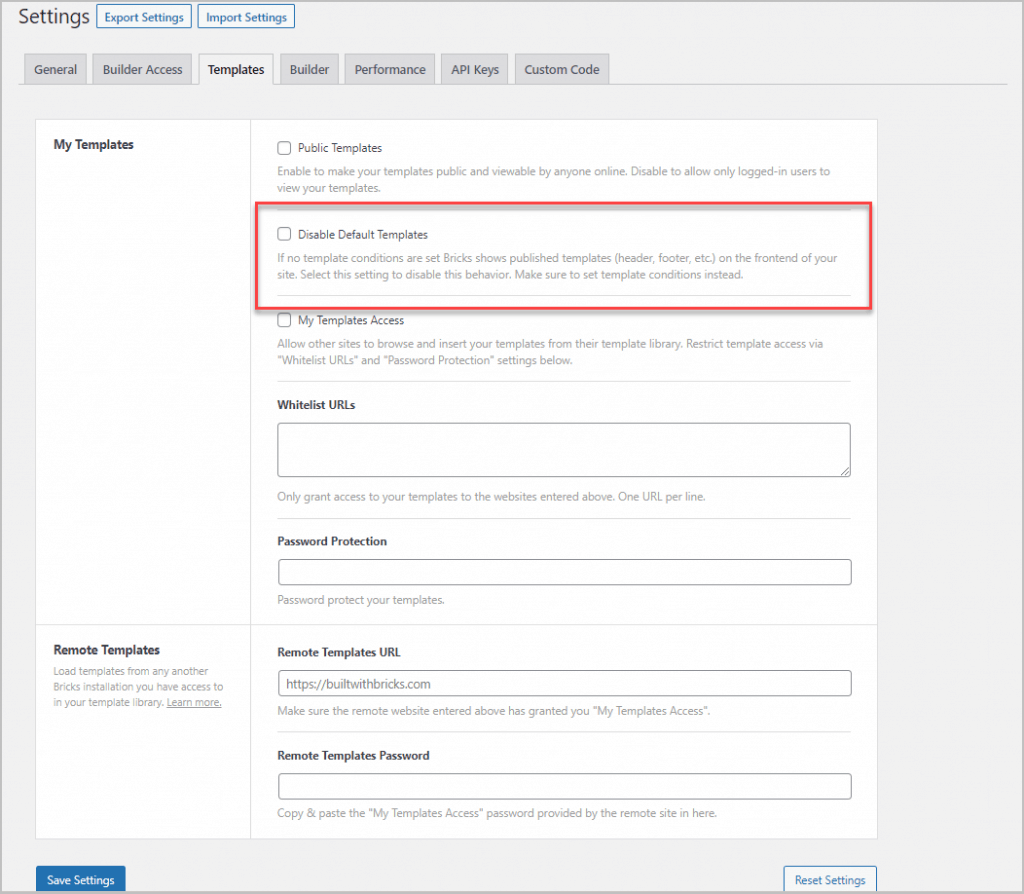Screen dimensions: 1024x894
Task: Click the 'Password protect your templates.' hint
Action: pos(360,599)
